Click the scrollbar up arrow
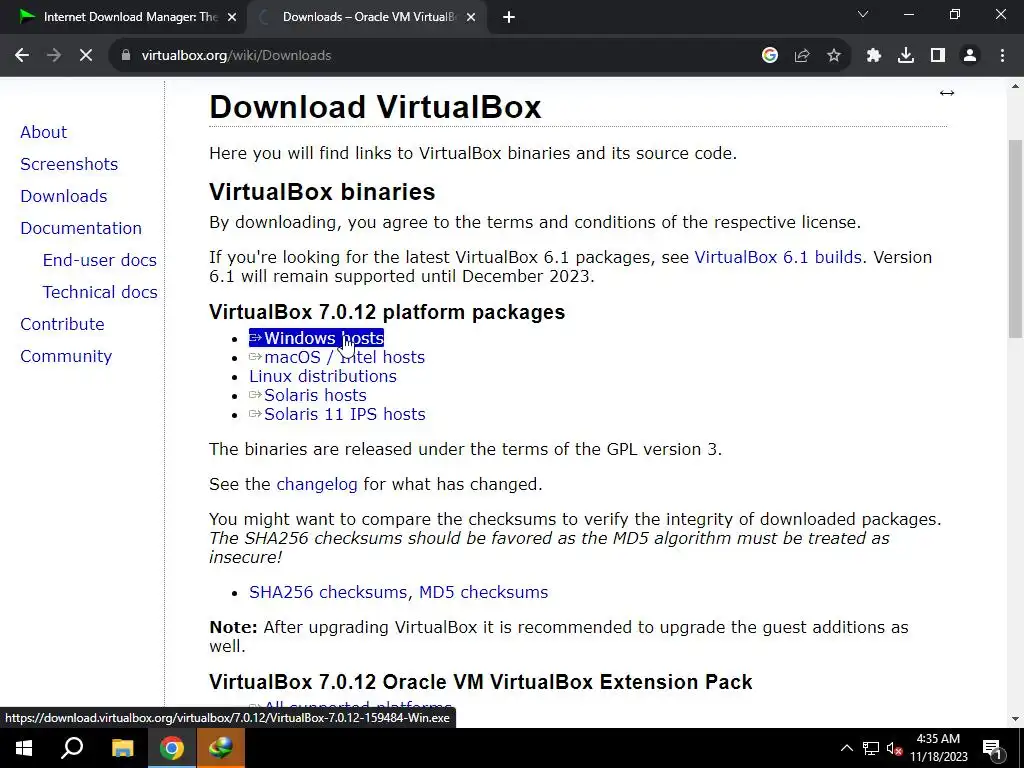 (x=1015, y=86)
